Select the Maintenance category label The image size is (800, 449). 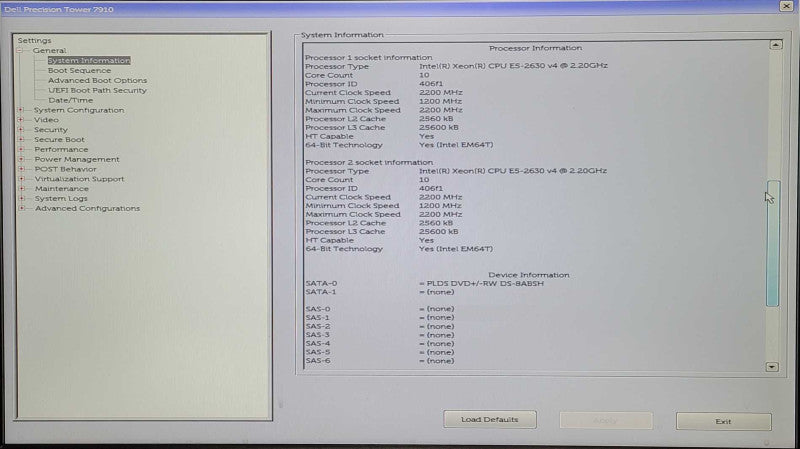[x=62, y=188]
